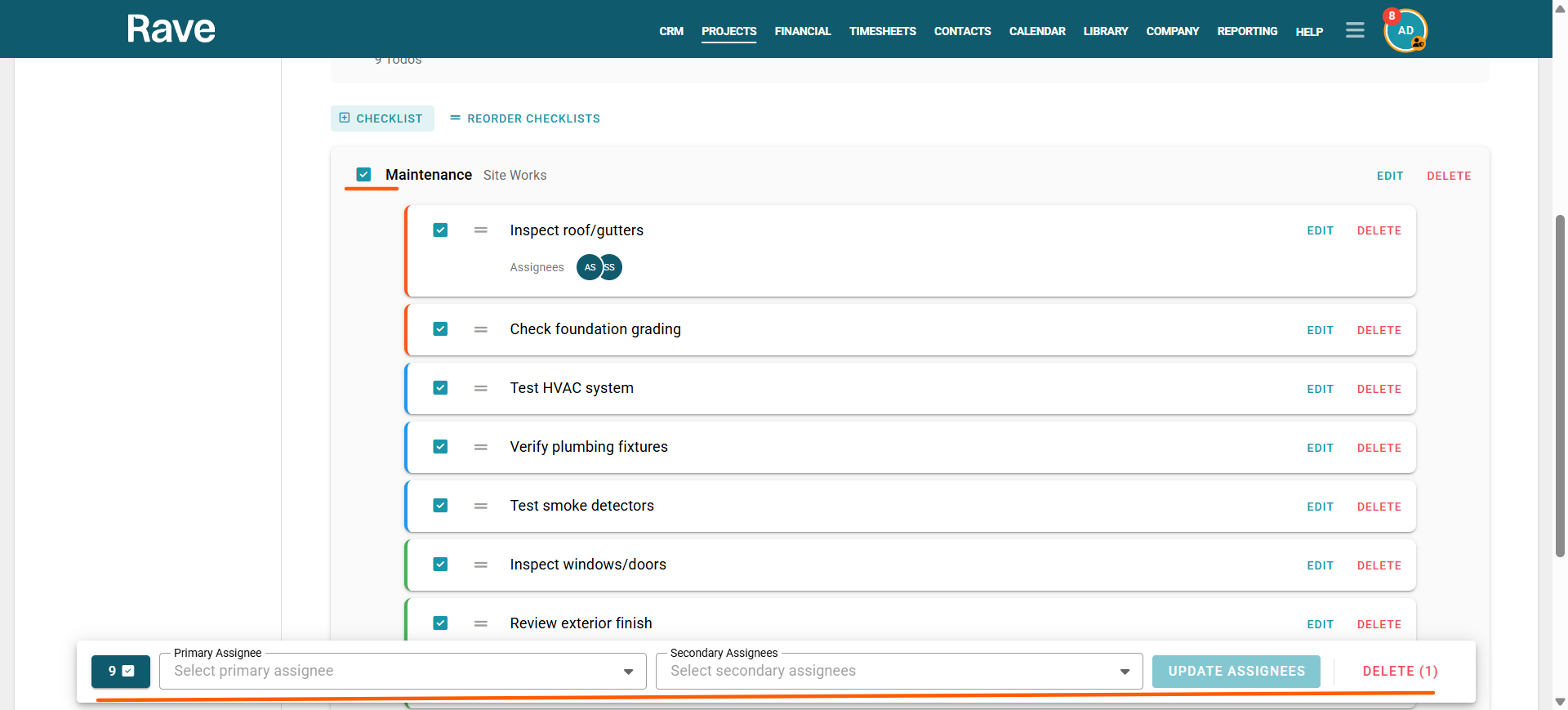Image resolution: width=1568 pixels, height=710 pixels.
Task: Uncheck the Check foundation grading item
Action: (x=440, y=329)
